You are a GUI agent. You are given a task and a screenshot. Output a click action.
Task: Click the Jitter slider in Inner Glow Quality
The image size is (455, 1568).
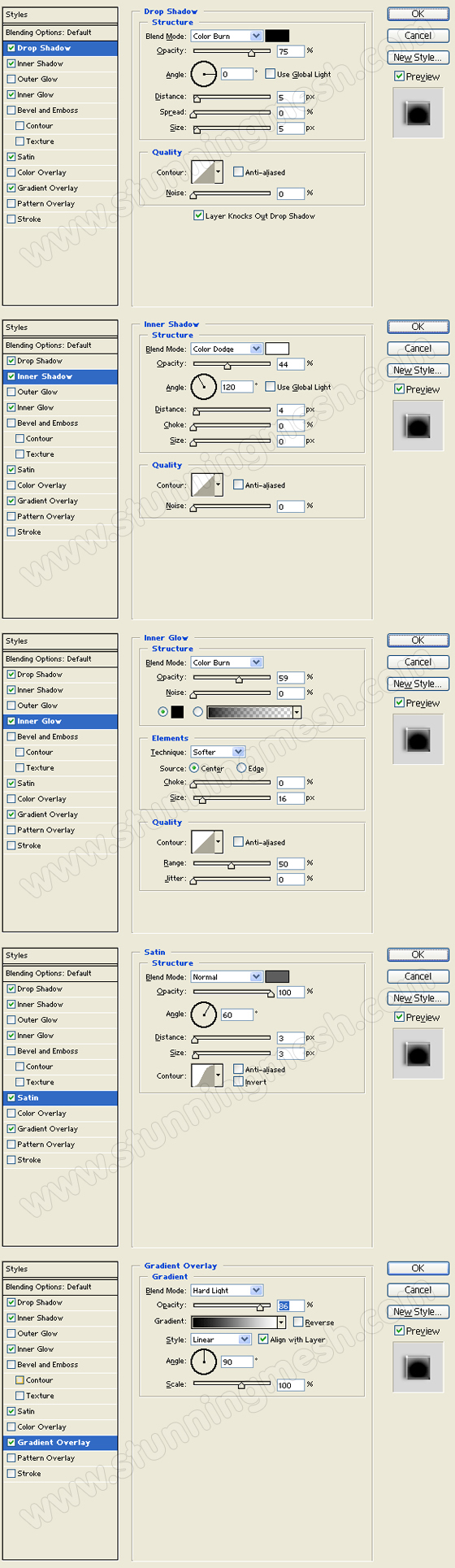click(x=232, y=880)
